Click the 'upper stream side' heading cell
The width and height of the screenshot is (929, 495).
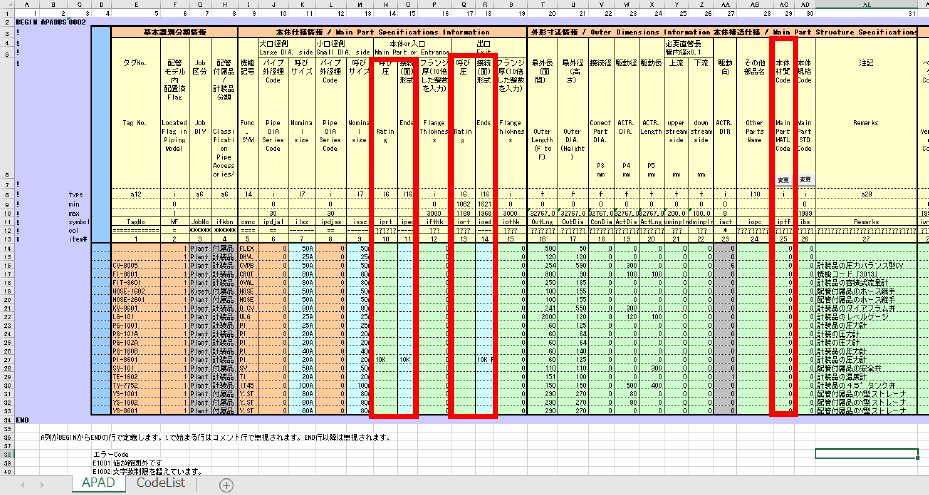(676, 132)
